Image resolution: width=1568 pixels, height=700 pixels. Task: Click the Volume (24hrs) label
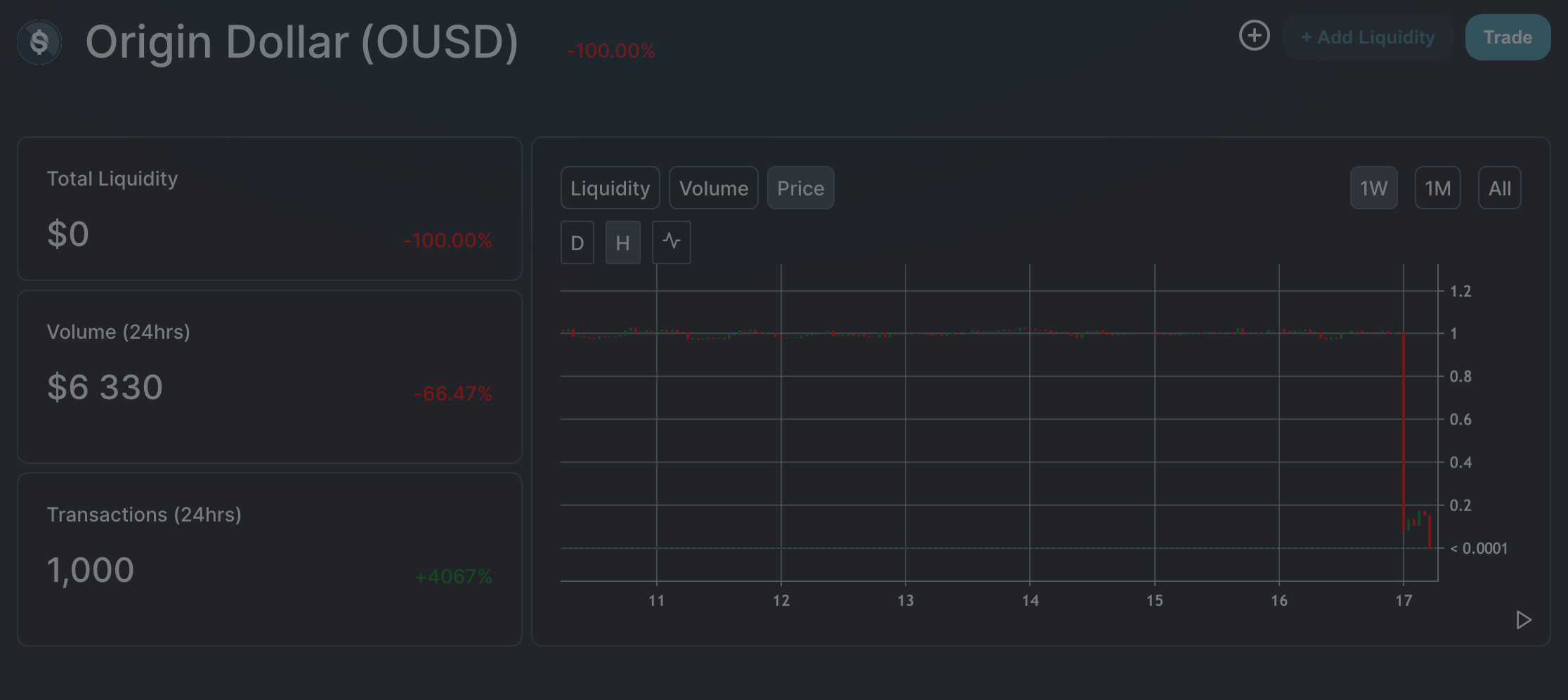(x=119, y=332)
